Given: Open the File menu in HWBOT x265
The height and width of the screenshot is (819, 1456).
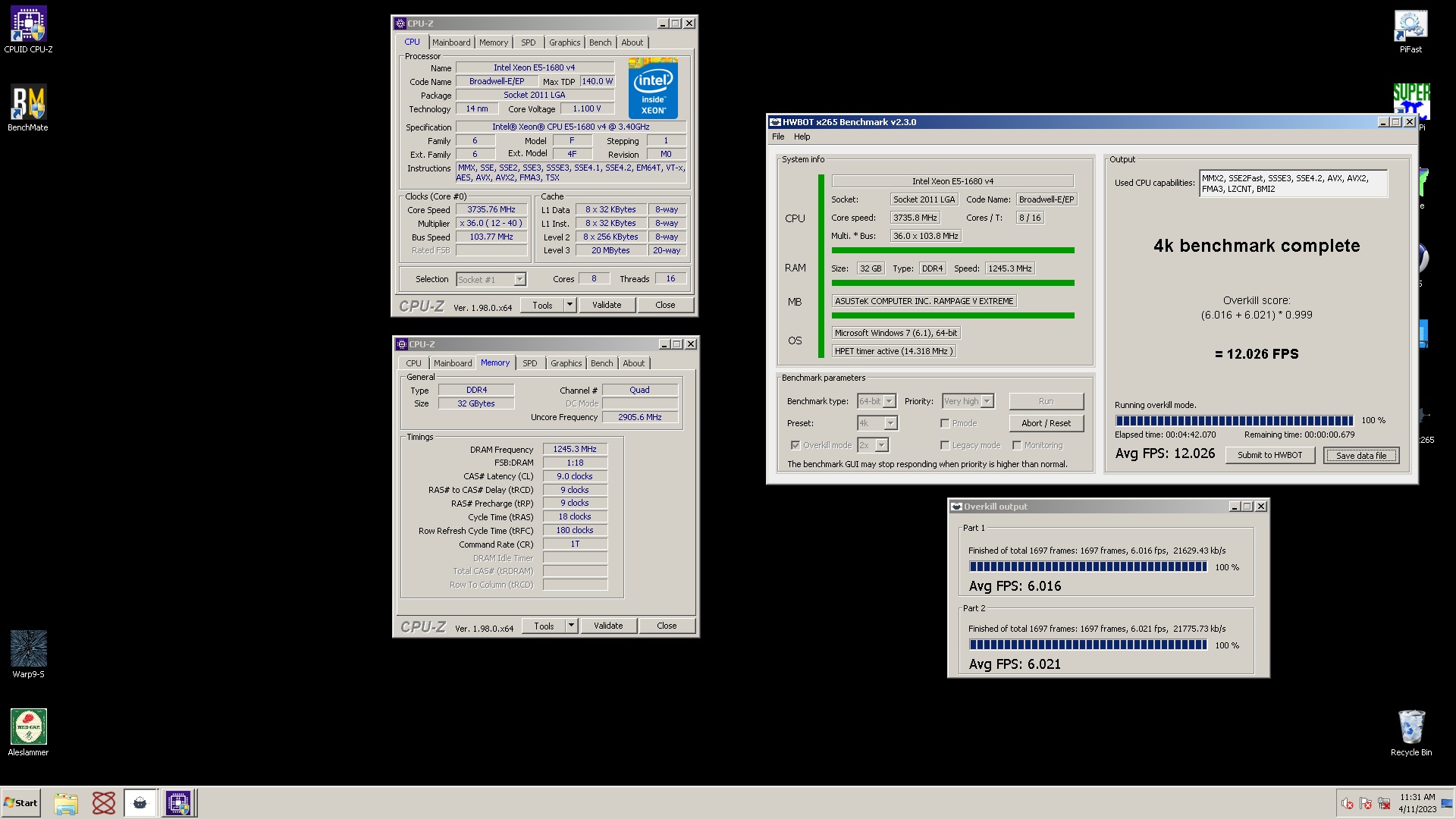Looking at the screenshot, I should click(x=778, y=137).
